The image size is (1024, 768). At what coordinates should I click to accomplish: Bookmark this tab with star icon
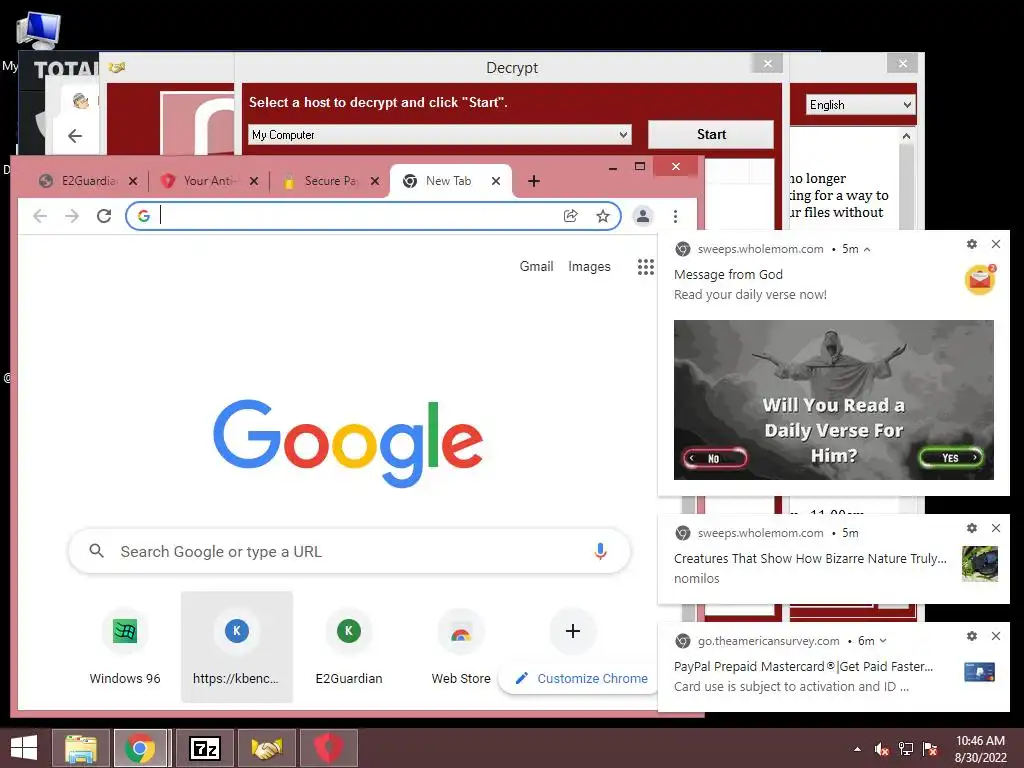(603, 216)
